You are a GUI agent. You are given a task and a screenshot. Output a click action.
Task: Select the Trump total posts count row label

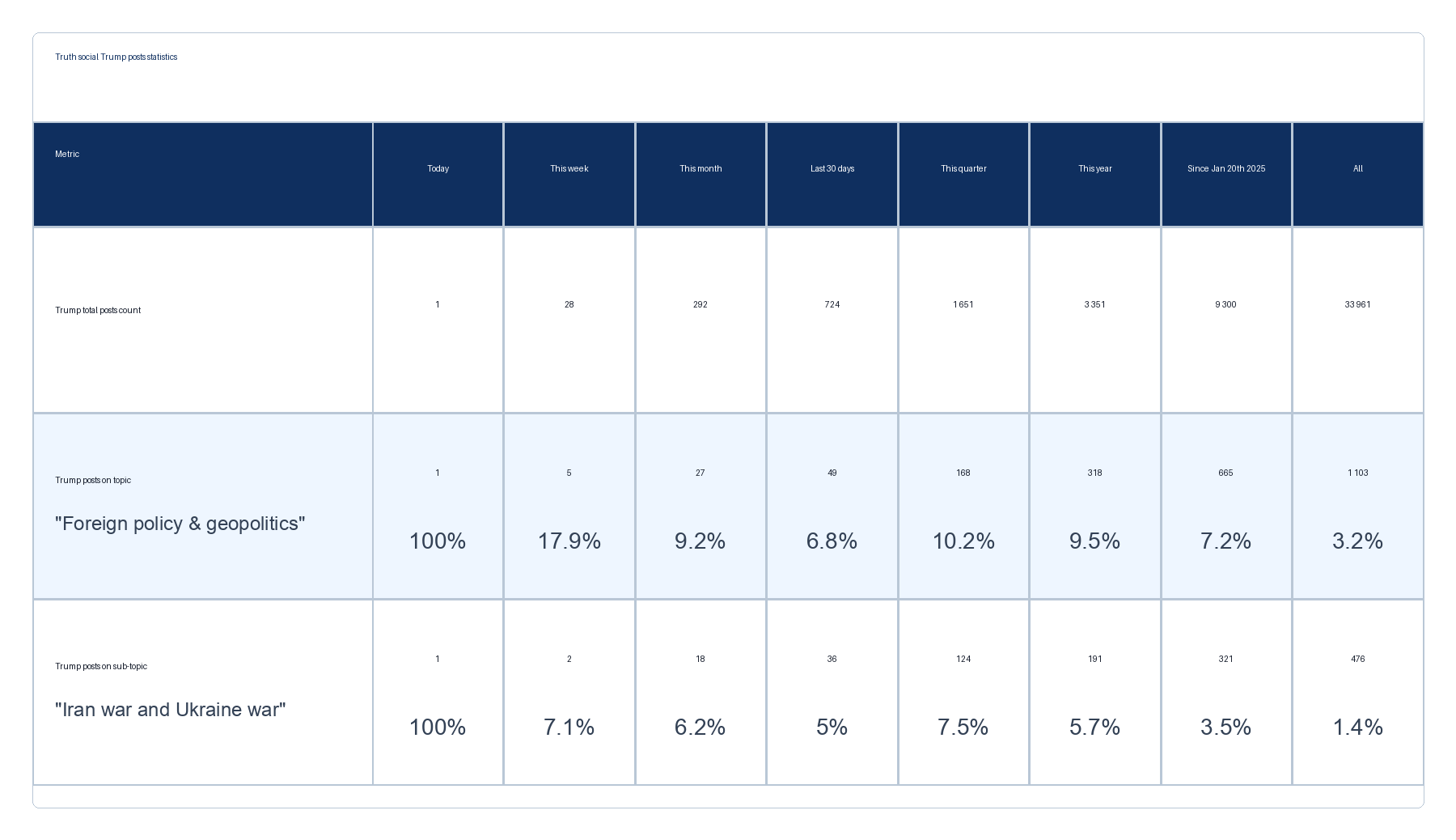pos(98,310)
